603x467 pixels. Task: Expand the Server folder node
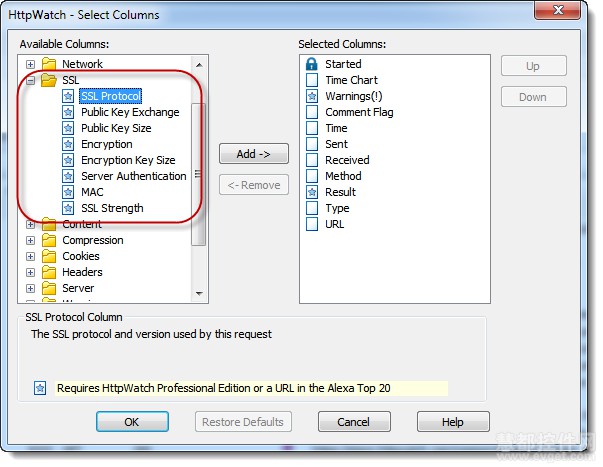click(x=30, y=289)
